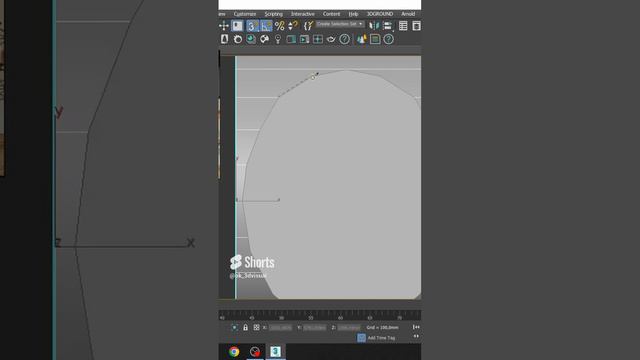Viewport: 640px width, 360px height.
Task: Click Add Time Tag
Action: pyautogui.click(x=381, y=338)
